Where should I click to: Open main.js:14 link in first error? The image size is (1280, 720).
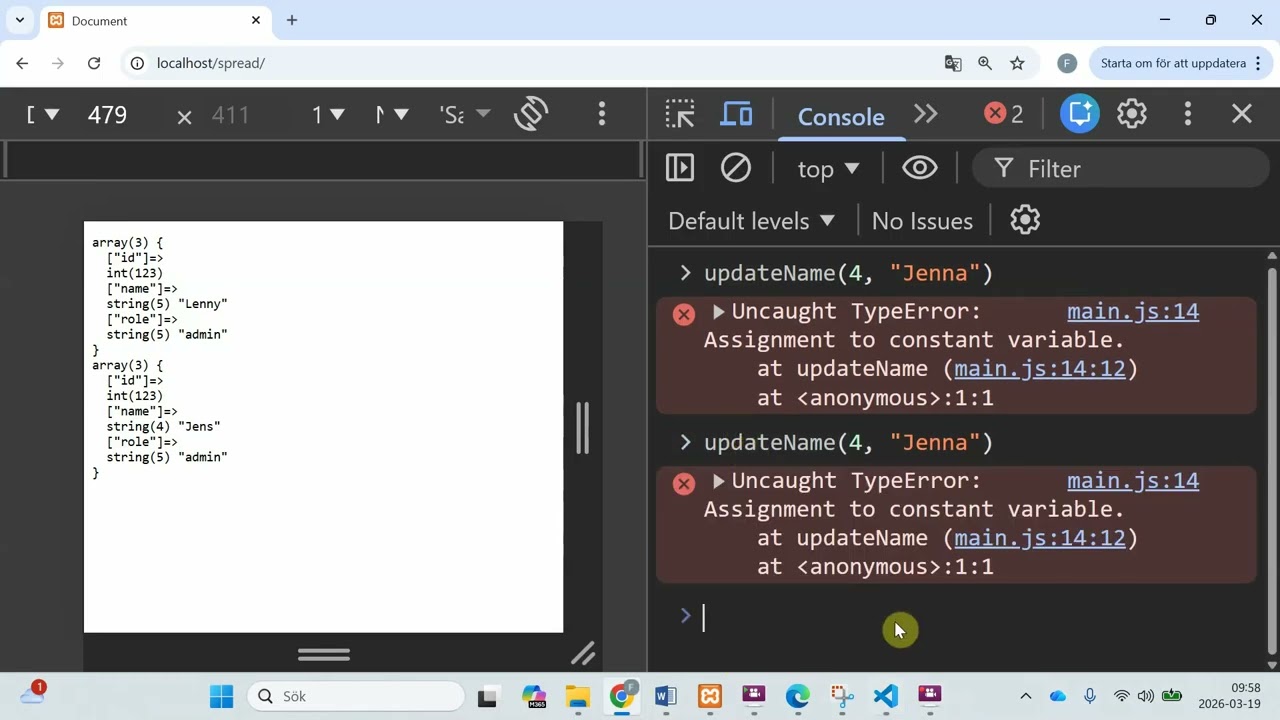pyautogui.click(x=1133, y=312)
